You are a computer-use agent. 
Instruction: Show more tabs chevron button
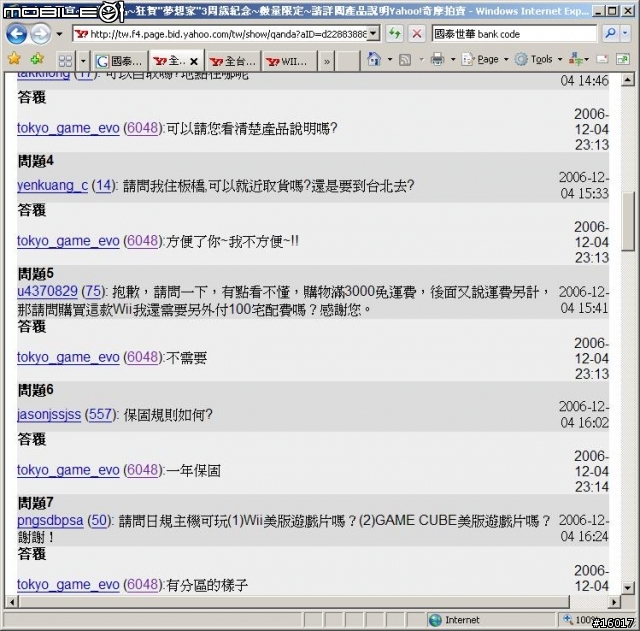(x=327, y=62)
